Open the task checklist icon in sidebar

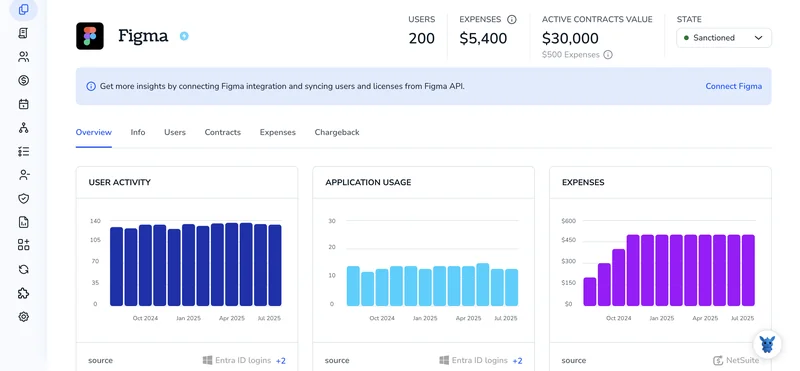tap(23, 152)
